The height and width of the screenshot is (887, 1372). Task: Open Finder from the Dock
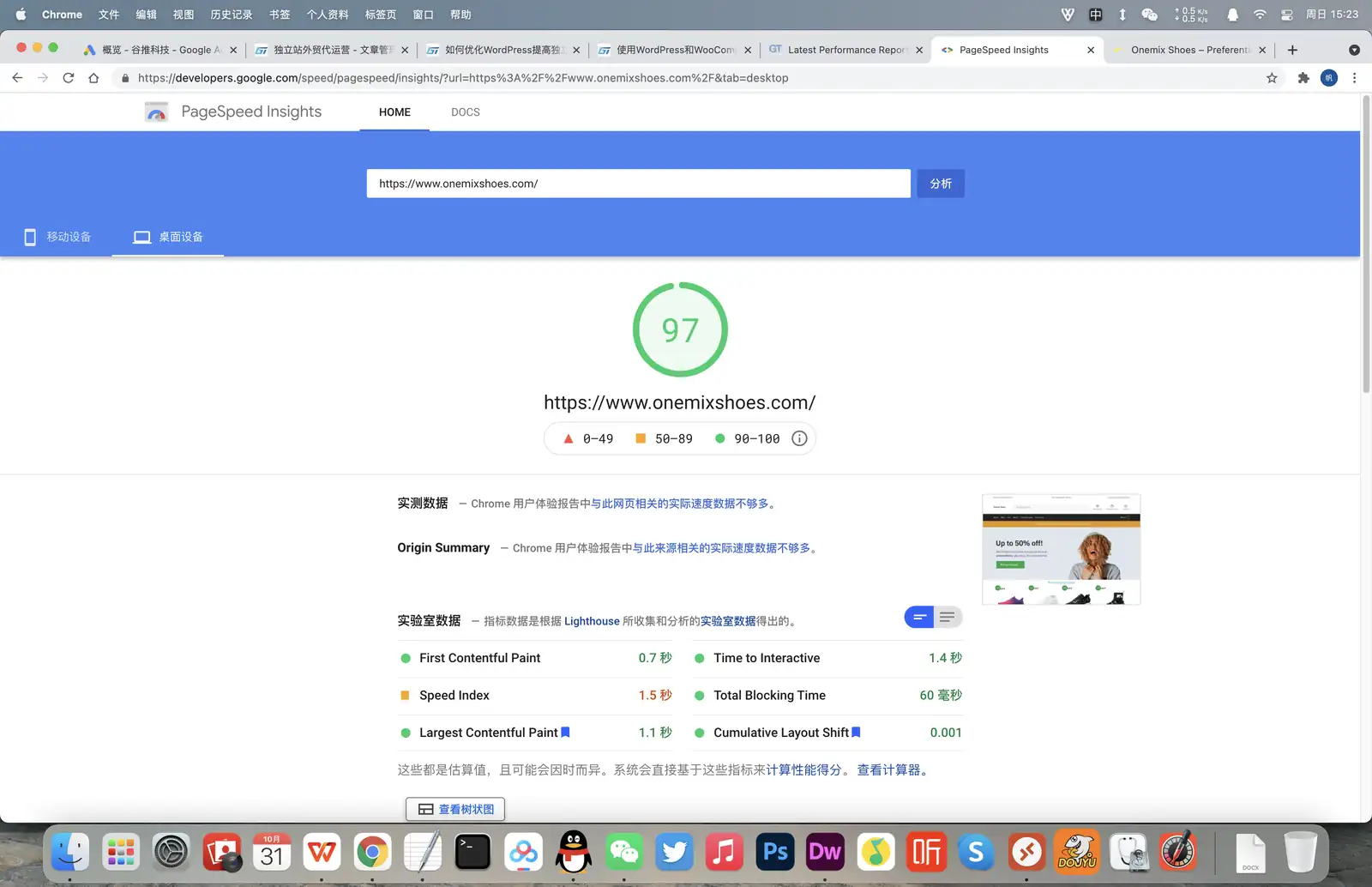point(69,852)
